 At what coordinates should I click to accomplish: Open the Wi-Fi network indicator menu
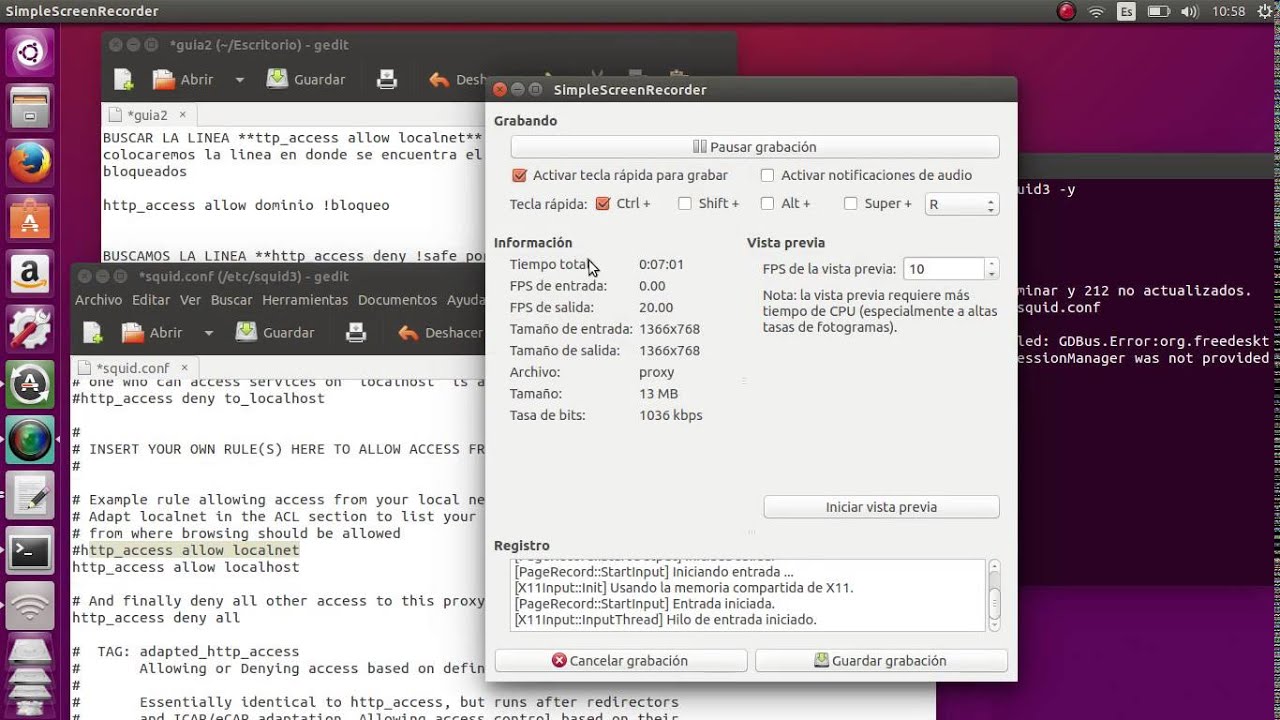(x=1096, y=12)
